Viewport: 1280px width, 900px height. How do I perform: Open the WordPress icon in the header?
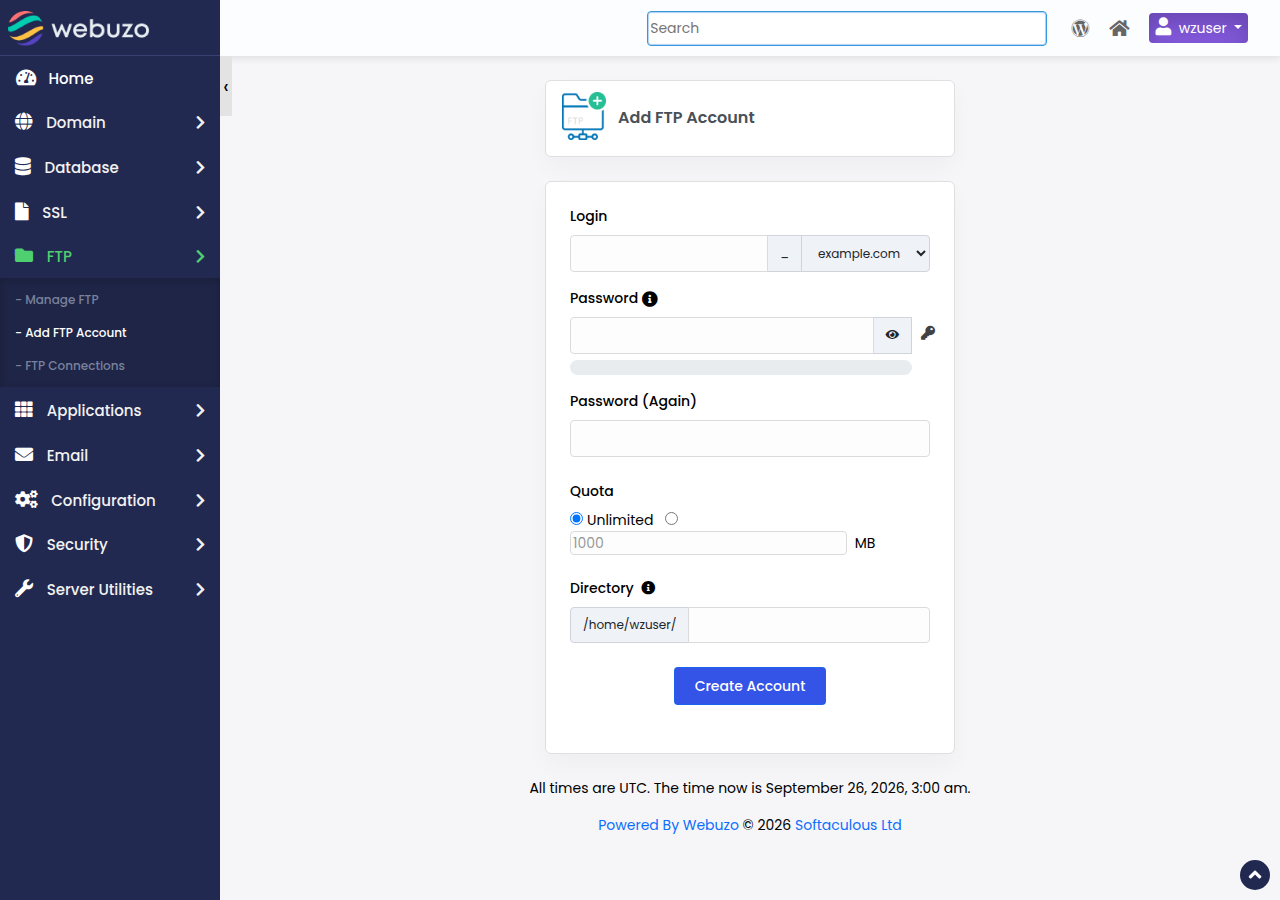coord(1080,28)
